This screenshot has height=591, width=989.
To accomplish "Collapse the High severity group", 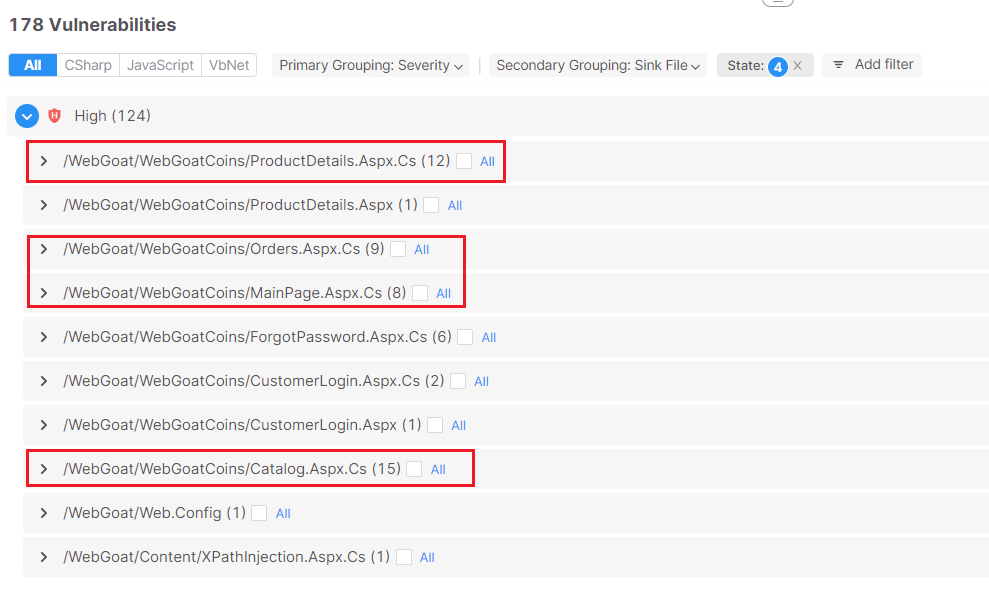I will (27, 116).
